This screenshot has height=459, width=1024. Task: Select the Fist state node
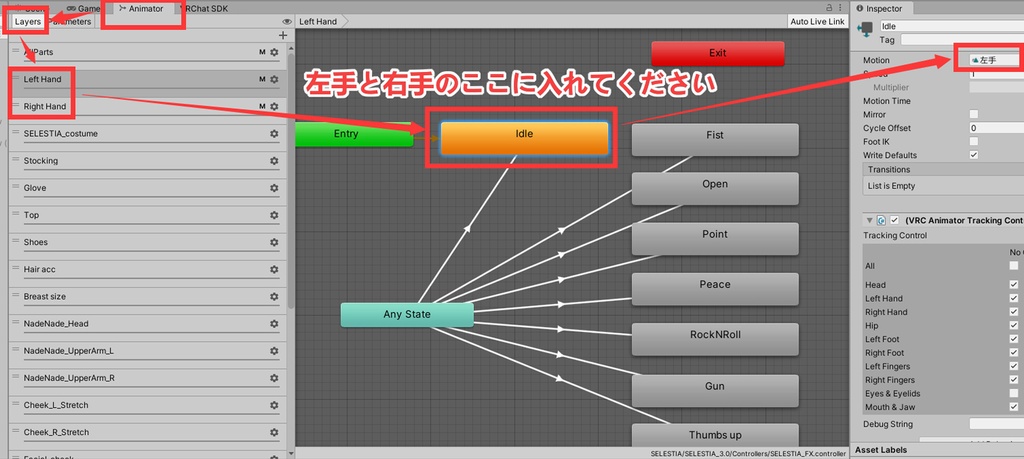pyautogui.click(x=714, y=139)
